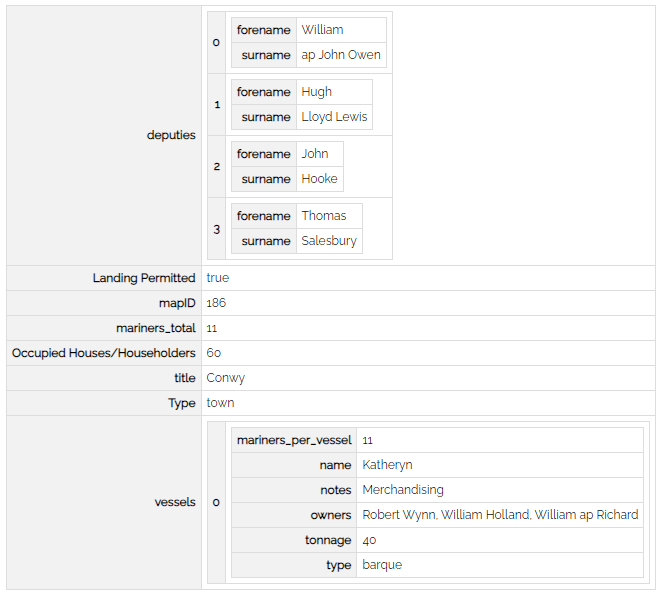Viewport: 661px width, 596px height.
Task: Select vessel type value barque
Action: 382,565
